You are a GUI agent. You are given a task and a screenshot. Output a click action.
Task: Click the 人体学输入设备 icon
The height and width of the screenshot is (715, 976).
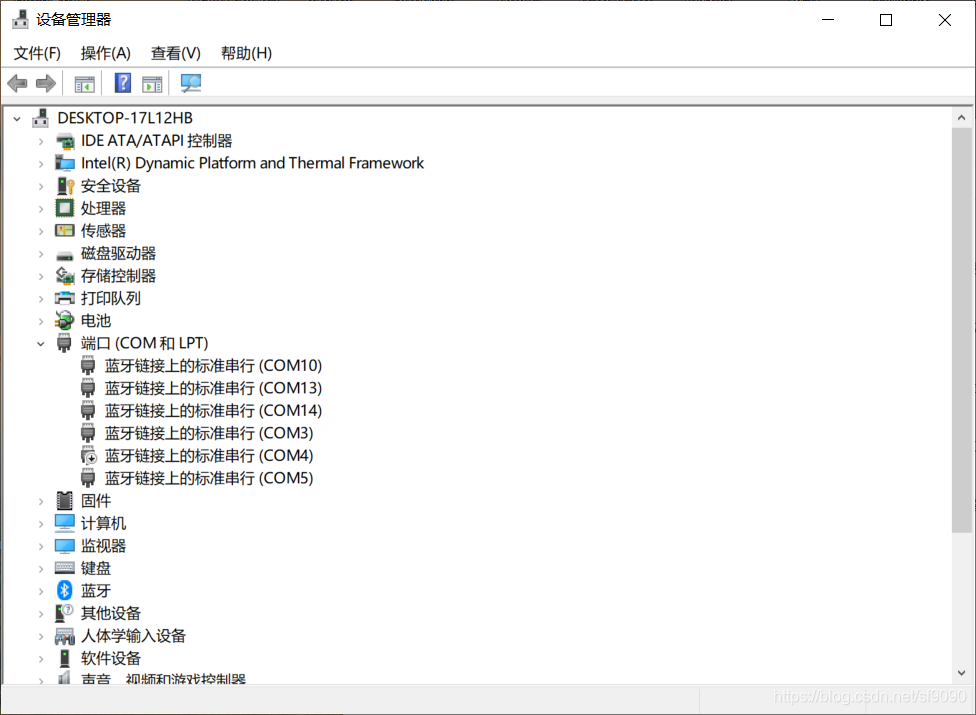pyautogui.click(x=65, y=636)
